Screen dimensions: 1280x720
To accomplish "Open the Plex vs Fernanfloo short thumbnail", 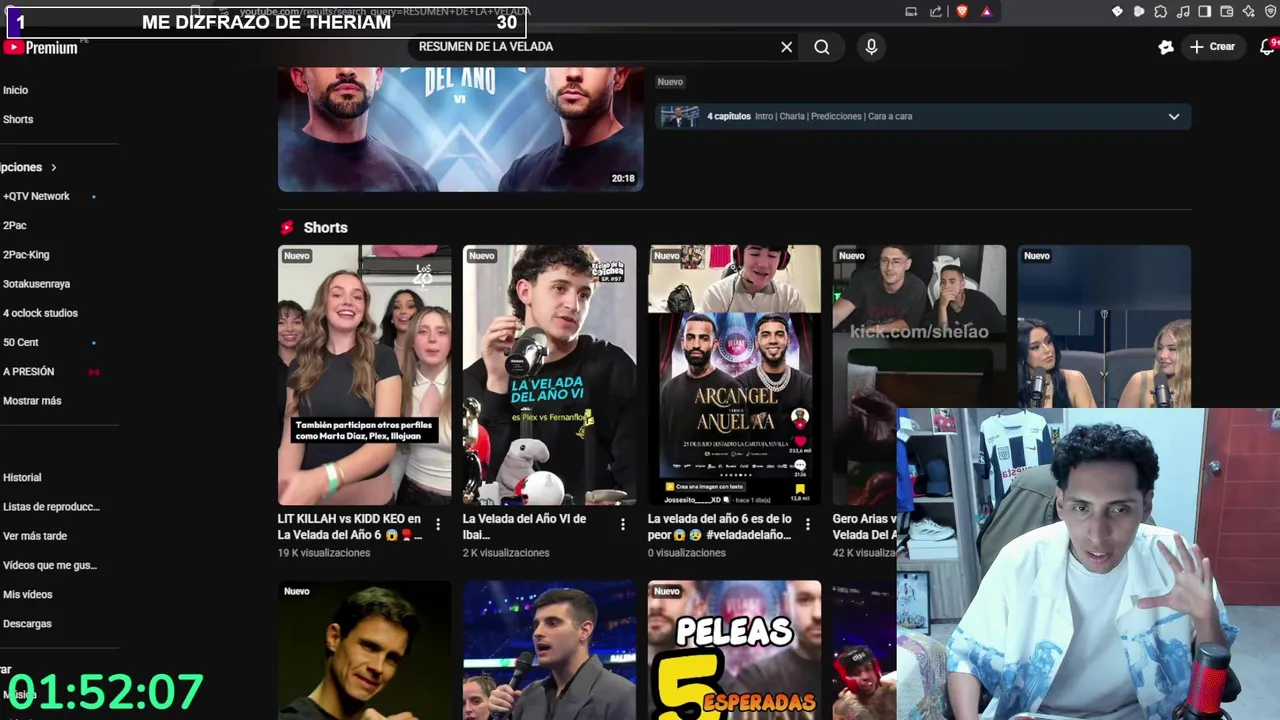I will (x=549, y=375).
